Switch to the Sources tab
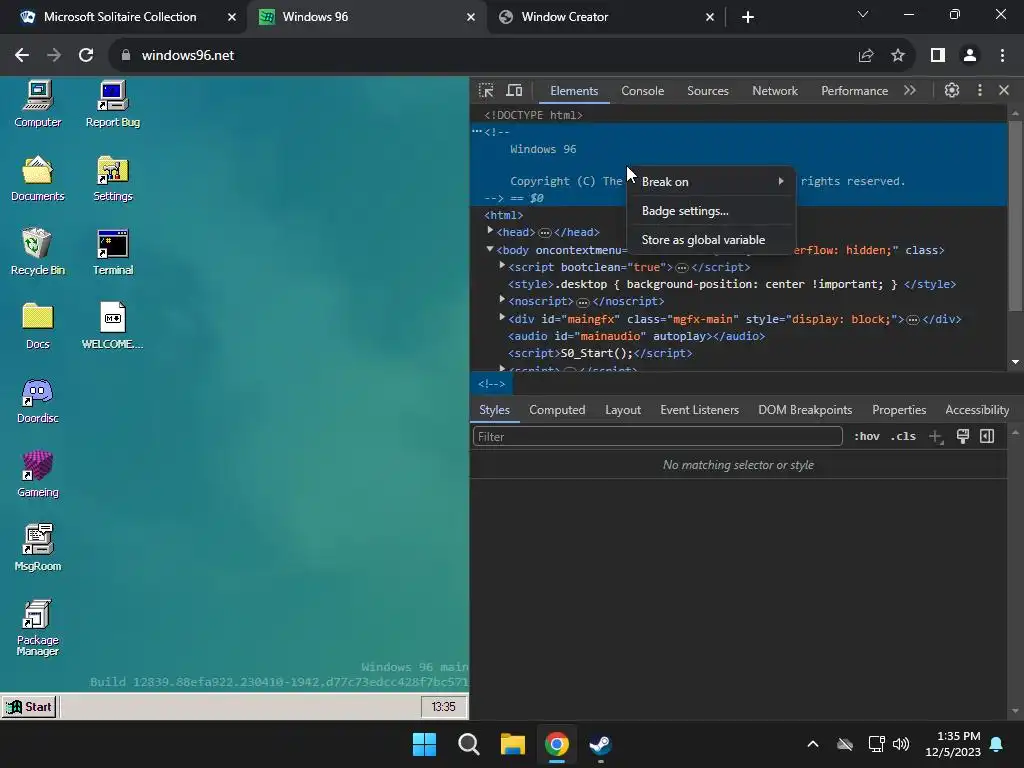1024x768 pixels. [x=707, y=91]
